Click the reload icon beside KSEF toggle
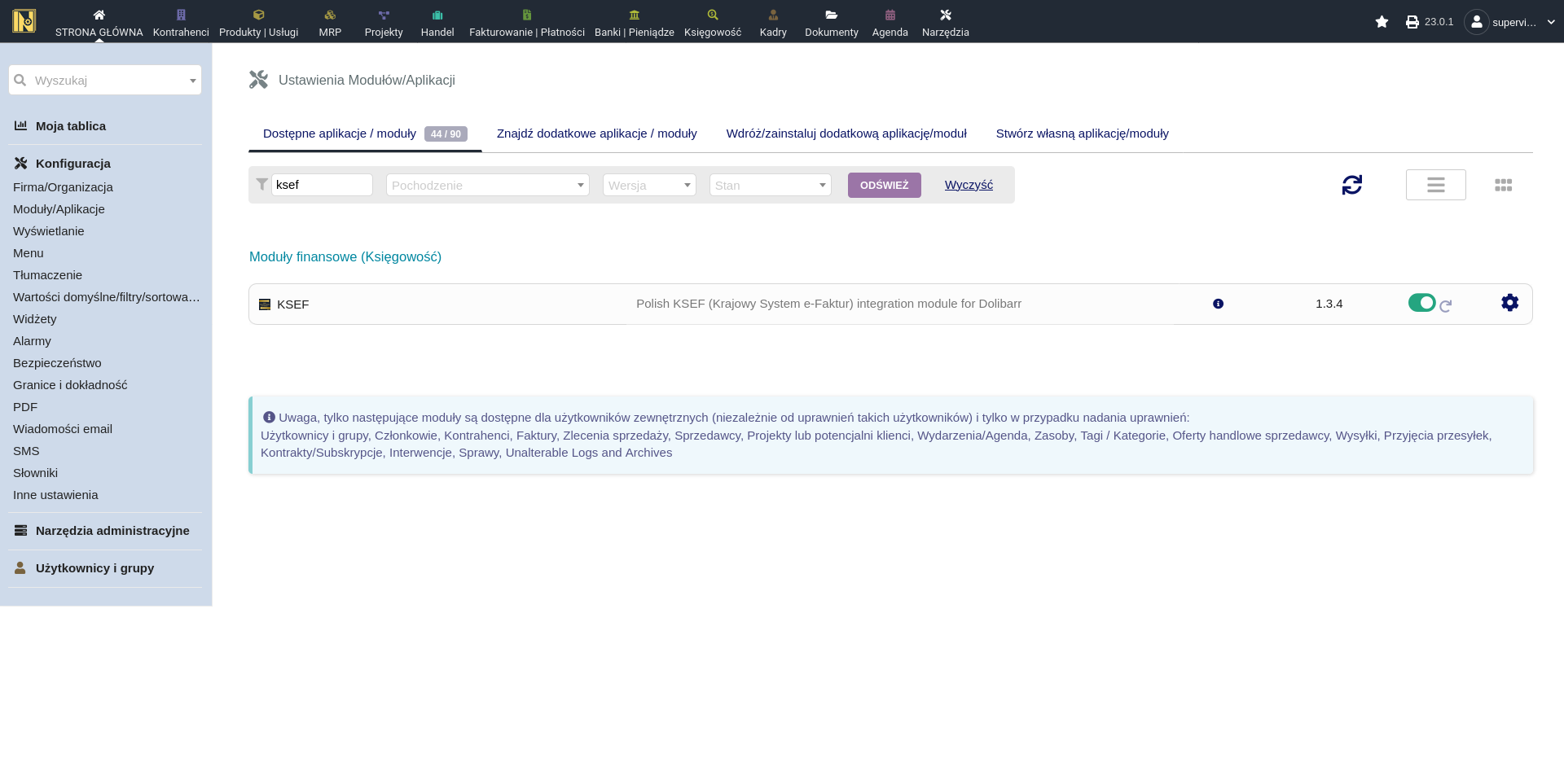 click(1446, 306)
